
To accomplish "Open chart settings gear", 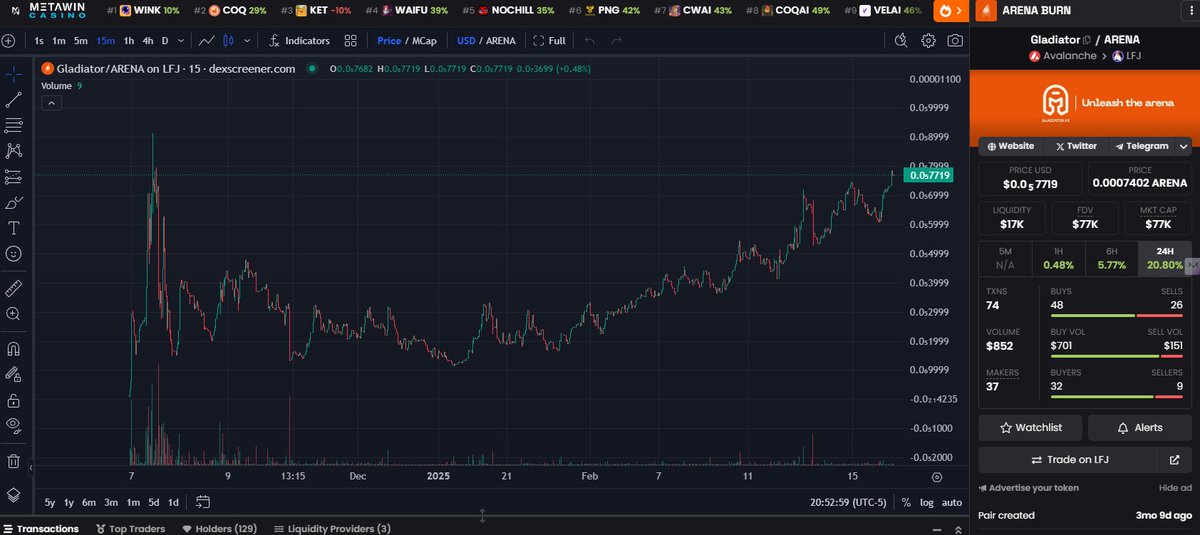I will [928, 41].
